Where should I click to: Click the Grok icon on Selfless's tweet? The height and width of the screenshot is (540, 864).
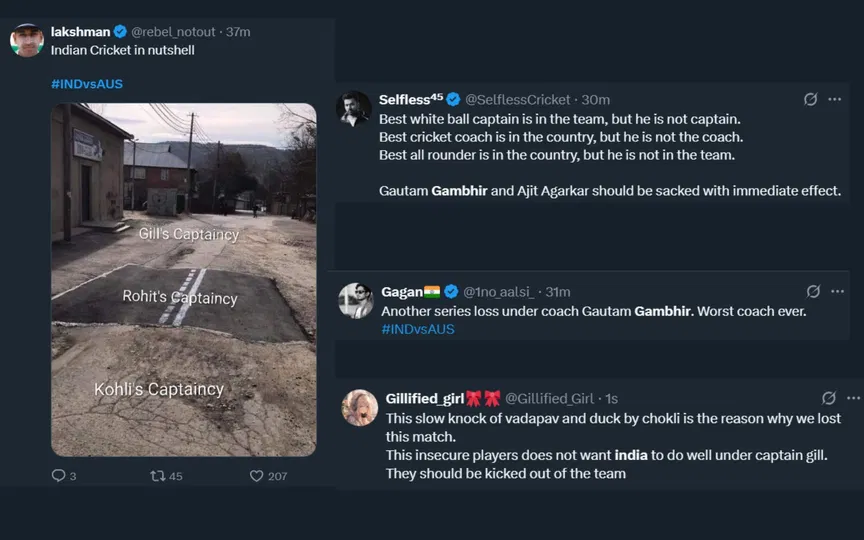811,99
